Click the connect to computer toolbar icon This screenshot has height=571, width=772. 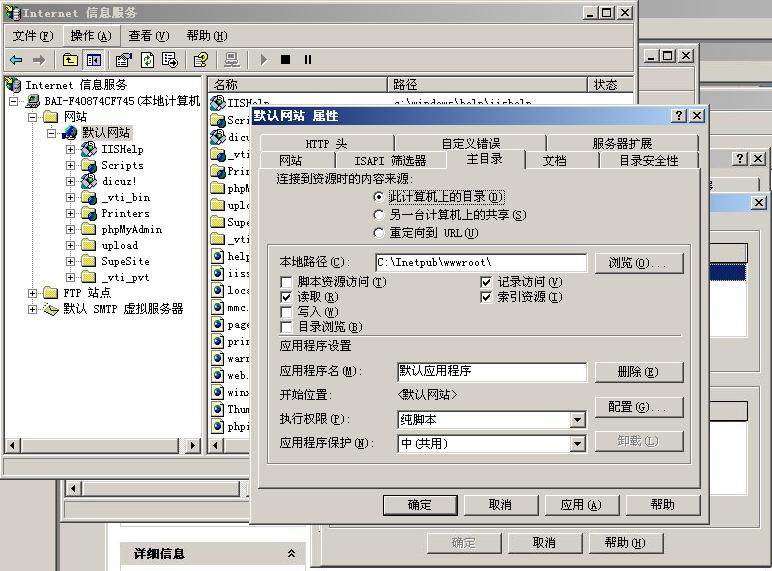coord(231,60)
